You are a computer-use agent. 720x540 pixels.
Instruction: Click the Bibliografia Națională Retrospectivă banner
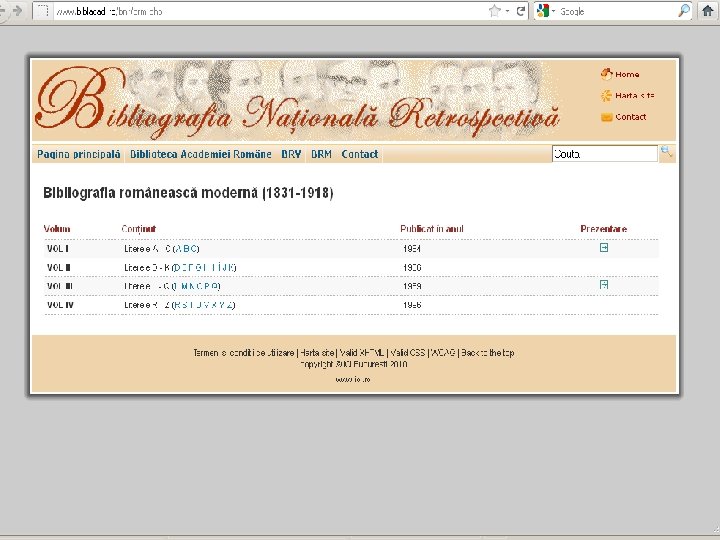click(298, 100)
